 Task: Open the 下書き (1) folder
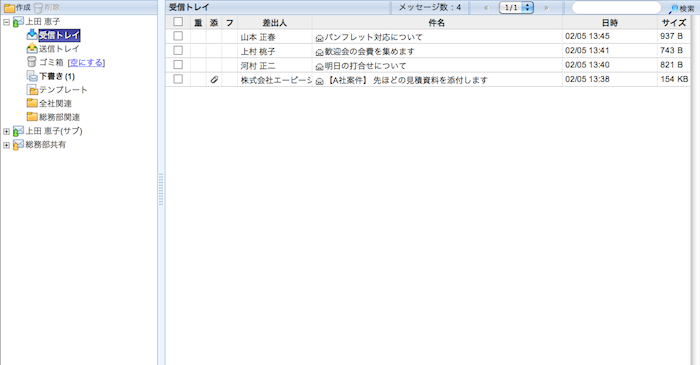[57, 76]
